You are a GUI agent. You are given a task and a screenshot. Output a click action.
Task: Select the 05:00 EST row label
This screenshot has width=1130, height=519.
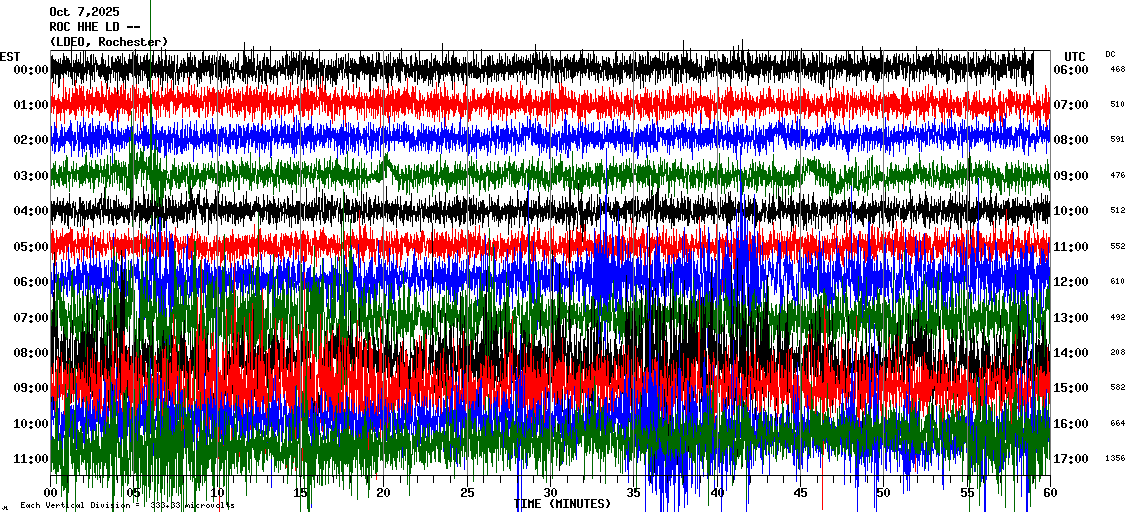pyautogui.click(x=30, y=247)
